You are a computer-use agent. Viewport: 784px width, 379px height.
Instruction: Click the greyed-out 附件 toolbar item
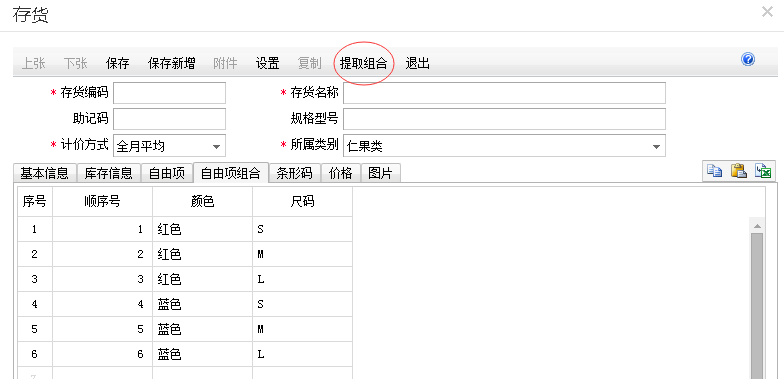226,64
